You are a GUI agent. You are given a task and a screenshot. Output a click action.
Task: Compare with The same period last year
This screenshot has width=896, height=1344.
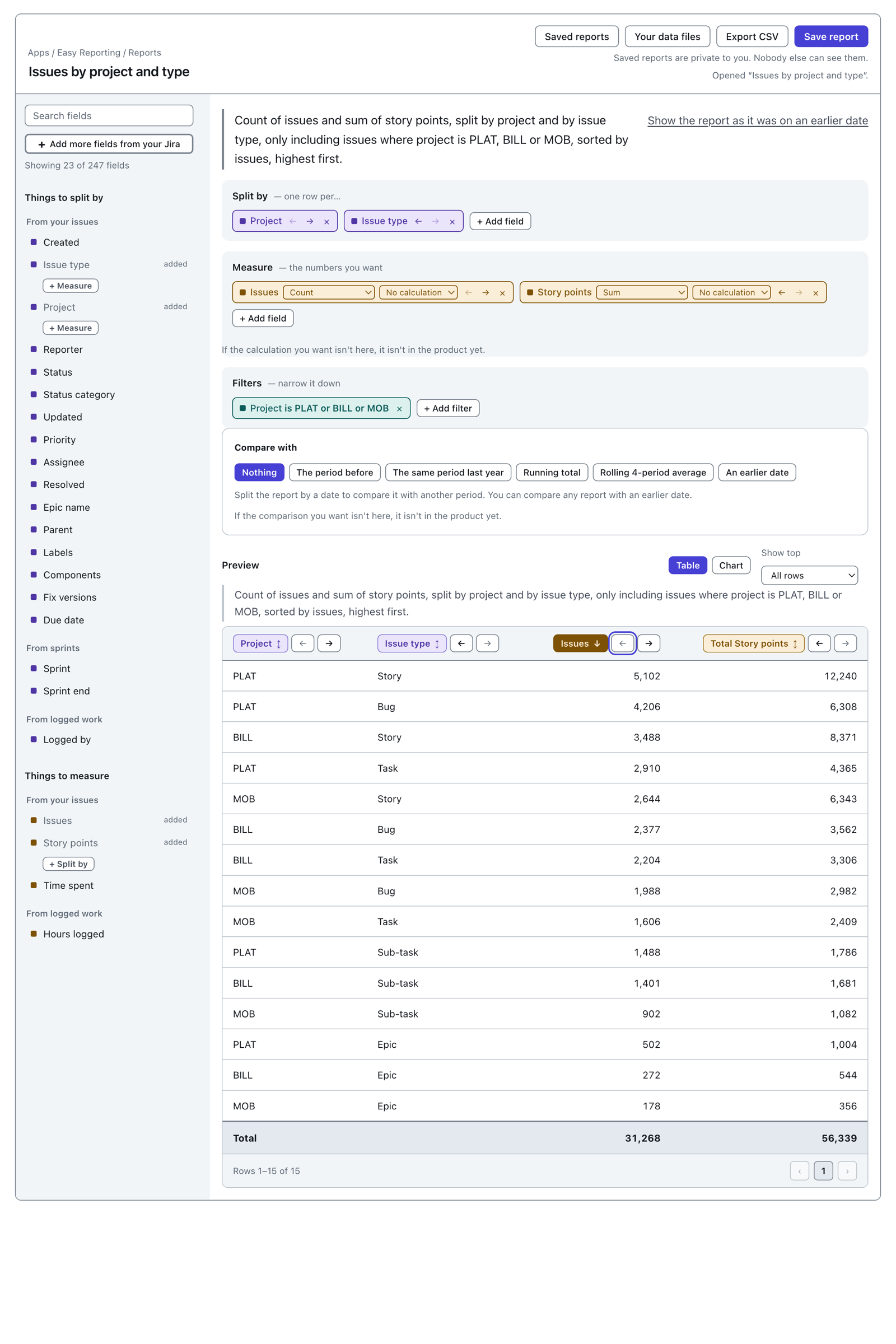click(x=448, y=473)
